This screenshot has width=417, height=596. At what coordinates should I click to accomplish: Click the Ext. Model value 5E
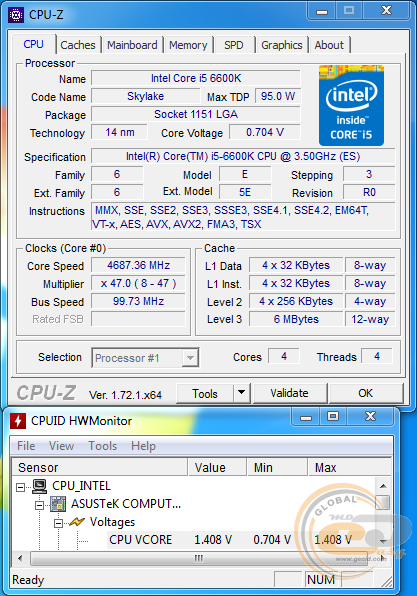(245, 192)
